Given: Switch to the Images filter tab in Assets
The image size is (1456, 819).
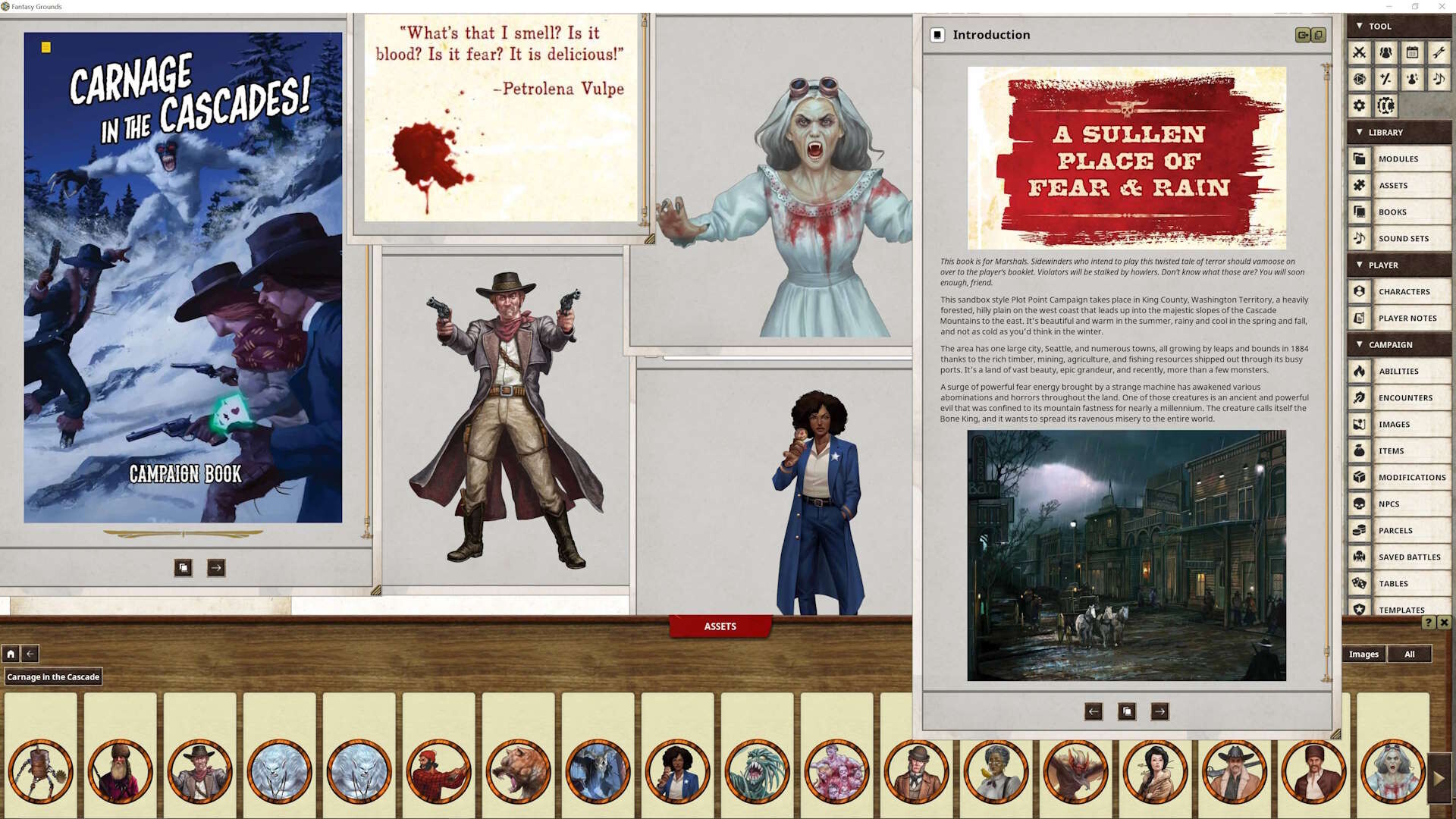Looking at the screenshot, I should (x=1363, y=654).
